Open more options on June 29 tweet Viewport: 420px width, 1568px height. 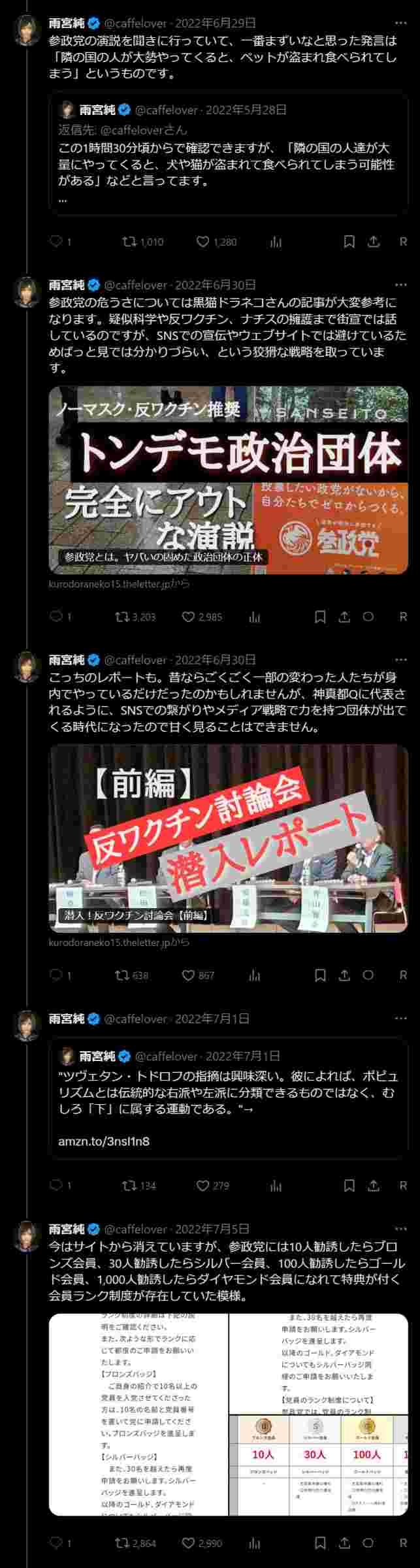[x=400, y=24]
